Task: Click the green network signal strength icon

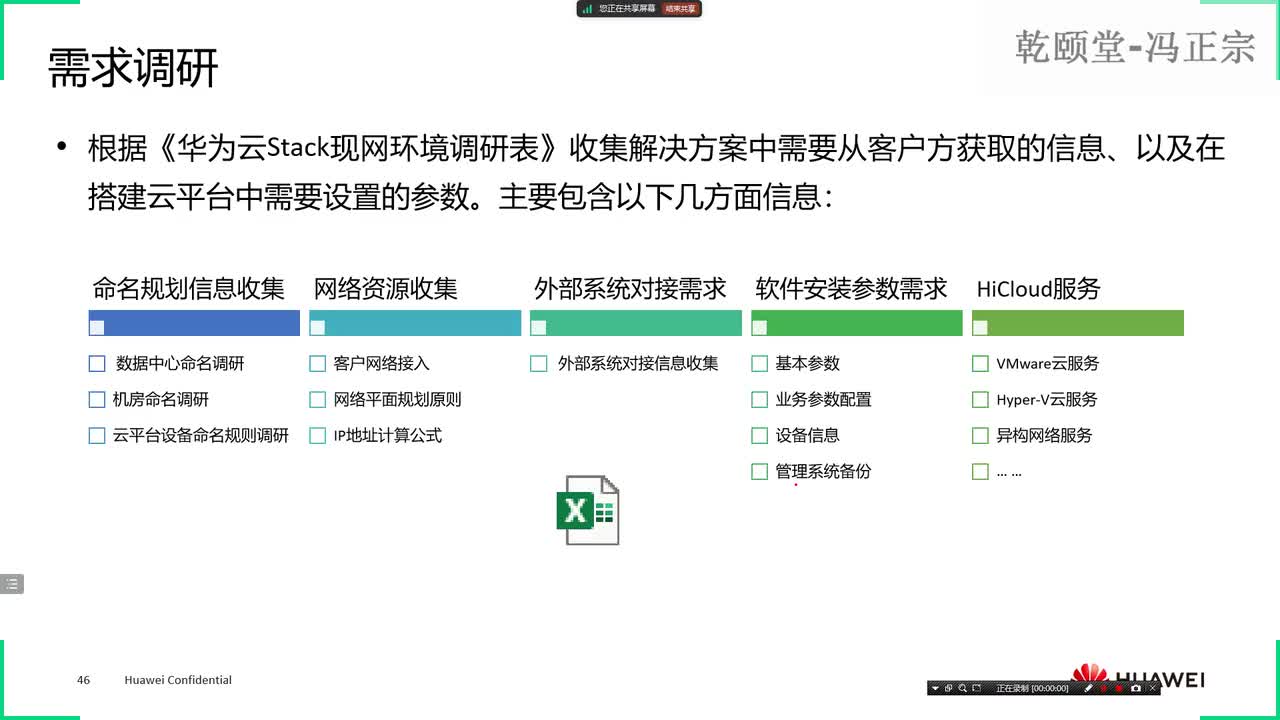Action: coord(588,8)
